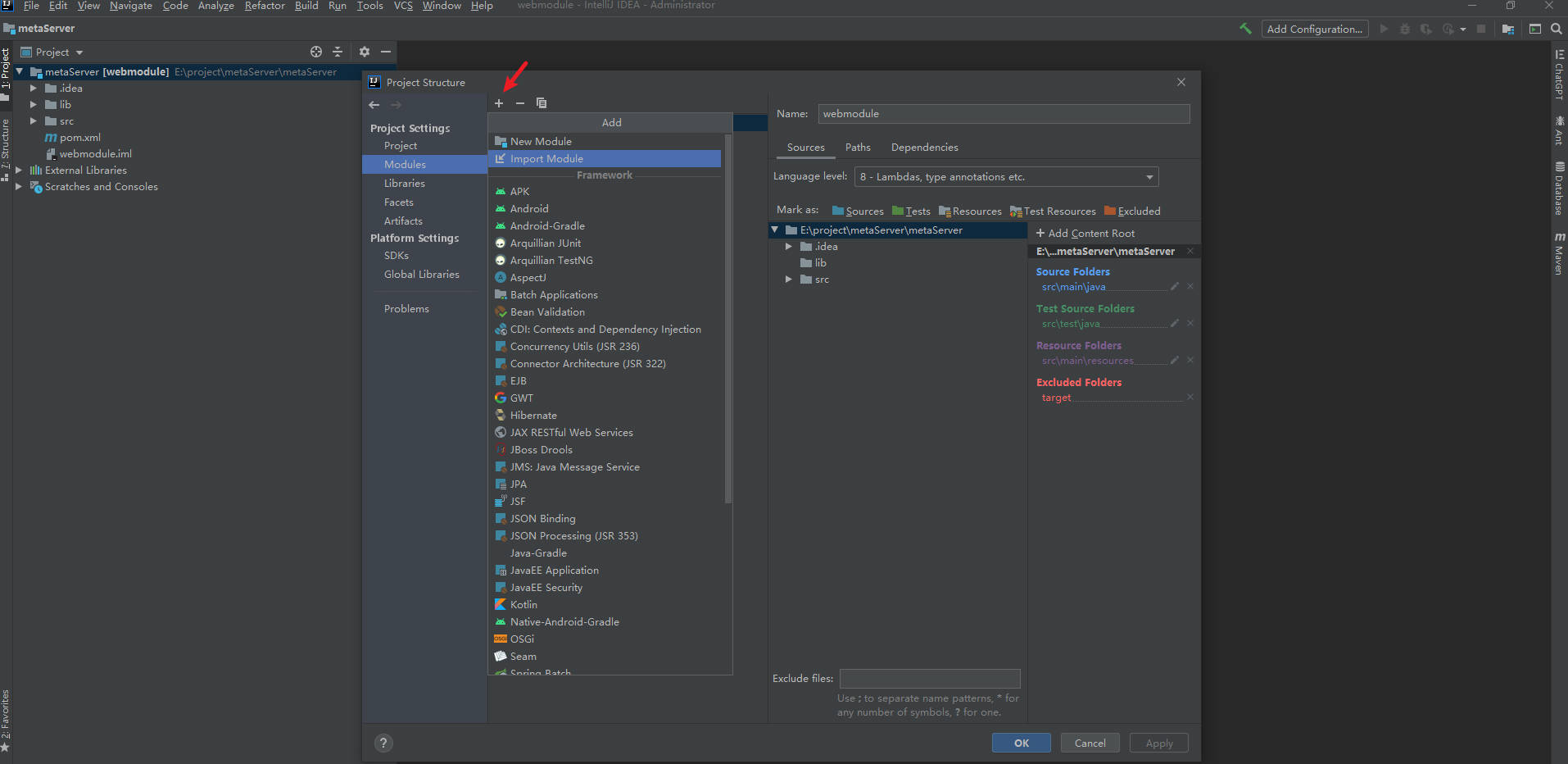The image size is (1568, 764).
Task: Switch to the Dependencies tab
Action: point(924,148)
